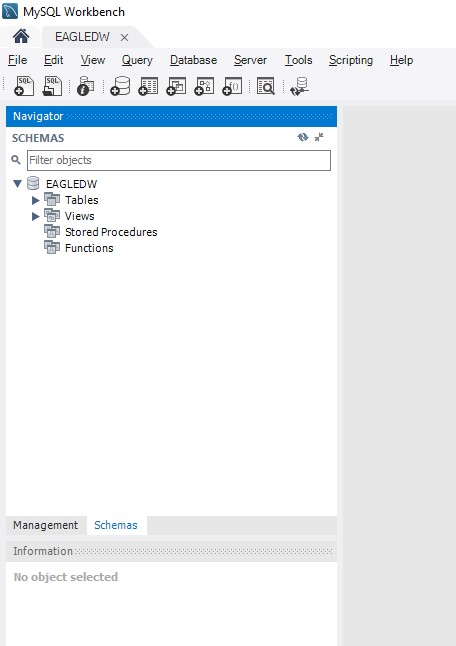Screen dimensions: 456x646
Task: Search table data icon in toolbar
Action: tap(266, 86)
